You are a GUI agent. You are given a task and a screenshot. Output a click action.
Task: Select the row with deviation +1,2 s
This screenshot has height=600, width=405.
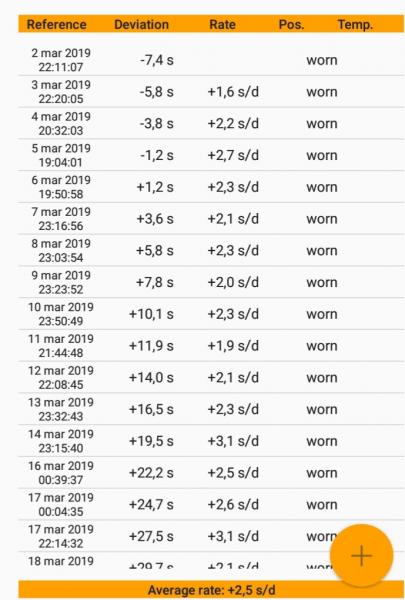coord(211,187)
